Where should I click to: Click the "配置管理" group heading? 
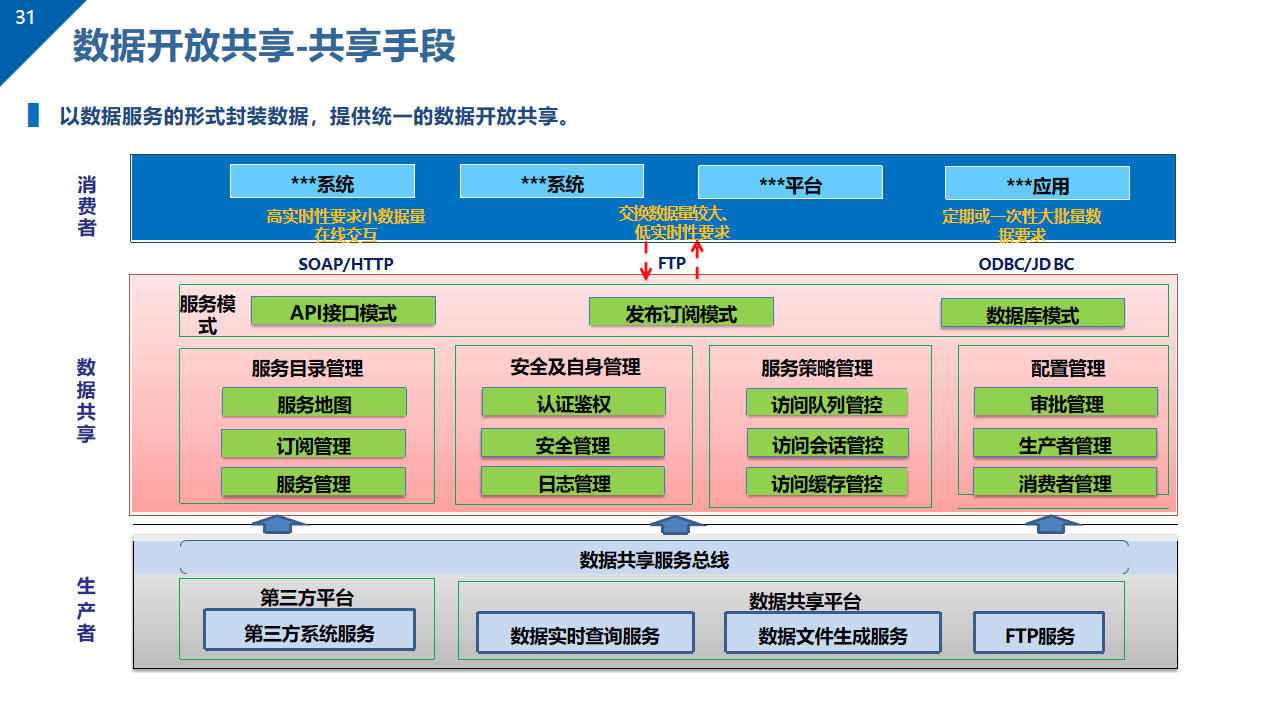coord(1068,368)
